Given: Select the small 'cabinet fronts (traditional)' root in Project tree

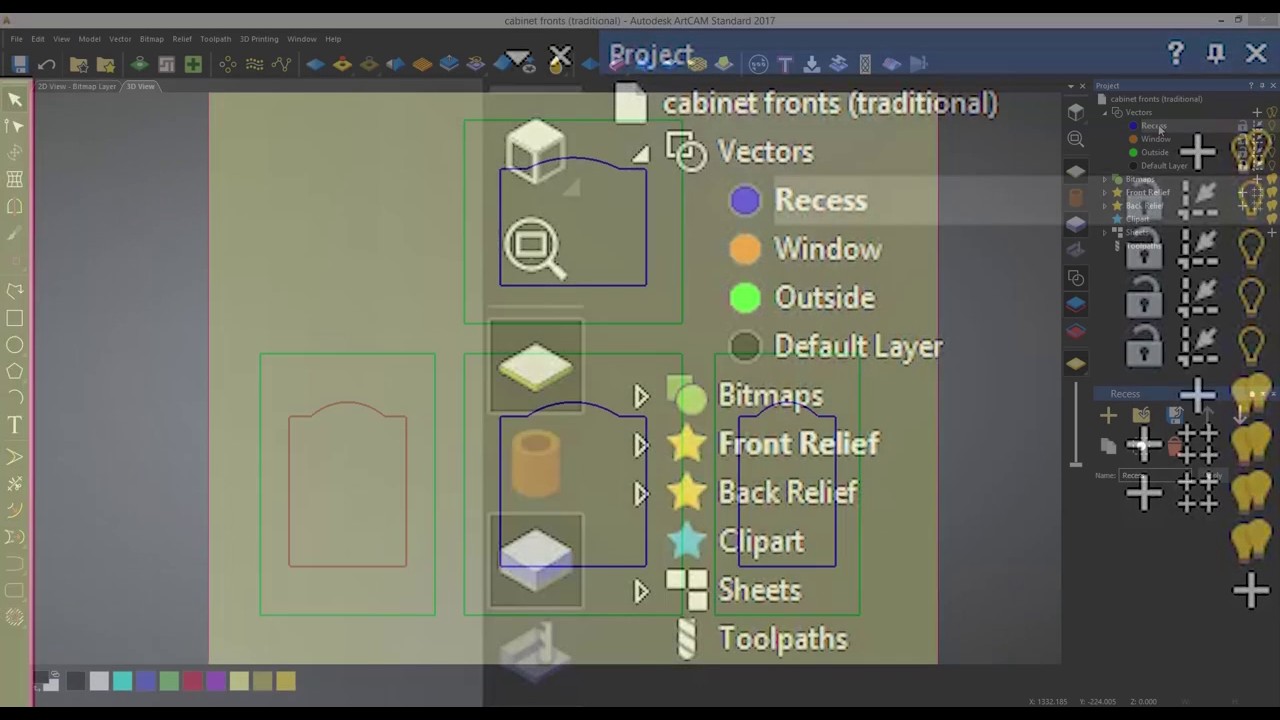Looking at the screenshot, I should coord(1156,99).
